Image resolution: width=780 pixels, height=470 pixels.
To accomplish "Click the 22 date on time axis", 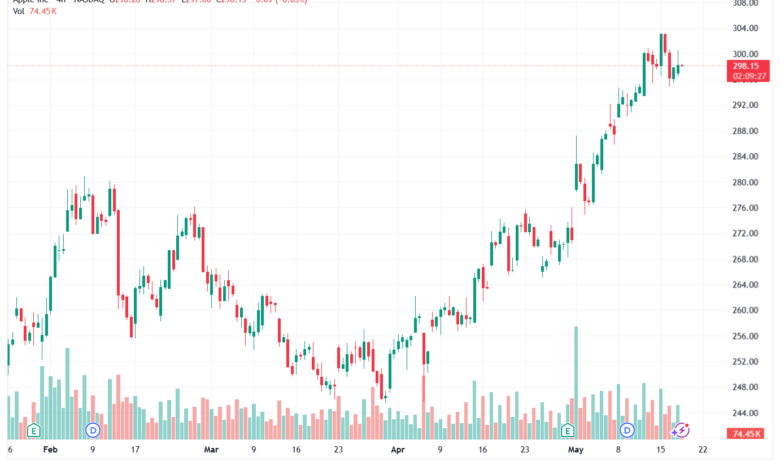I will coord(703,450).
